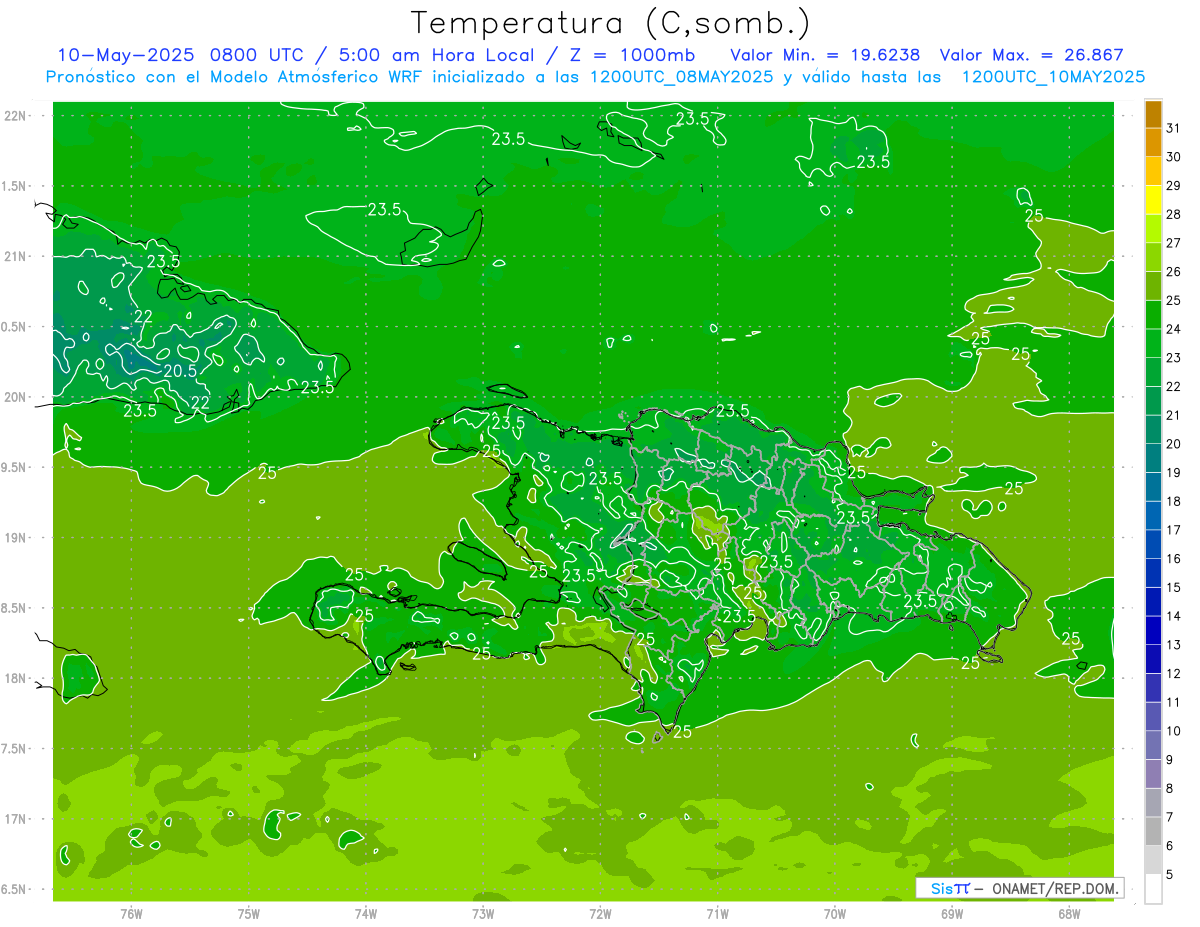Image resolution: width=1200 pixels, height=927 pixels.
Task: Pick the blue swatch between 14 and 15
Action: (x=1154, y=602)
